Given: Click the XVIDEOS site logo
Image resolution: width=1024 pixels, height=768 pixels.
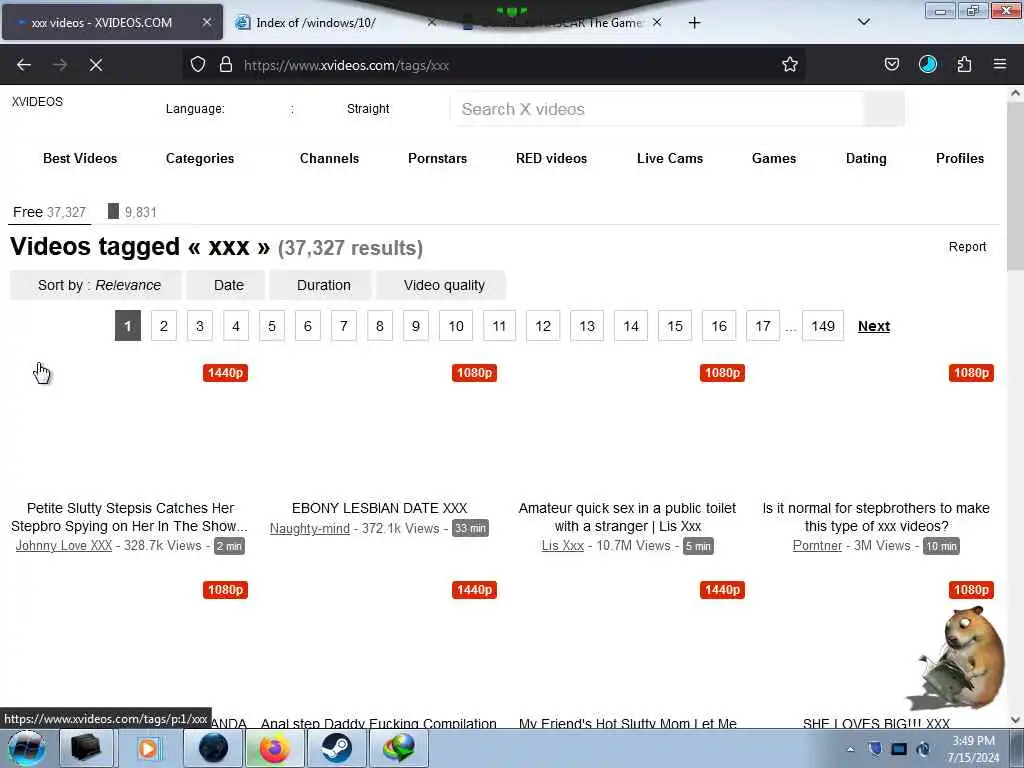Looking at the screenshot, I should 37,102.
